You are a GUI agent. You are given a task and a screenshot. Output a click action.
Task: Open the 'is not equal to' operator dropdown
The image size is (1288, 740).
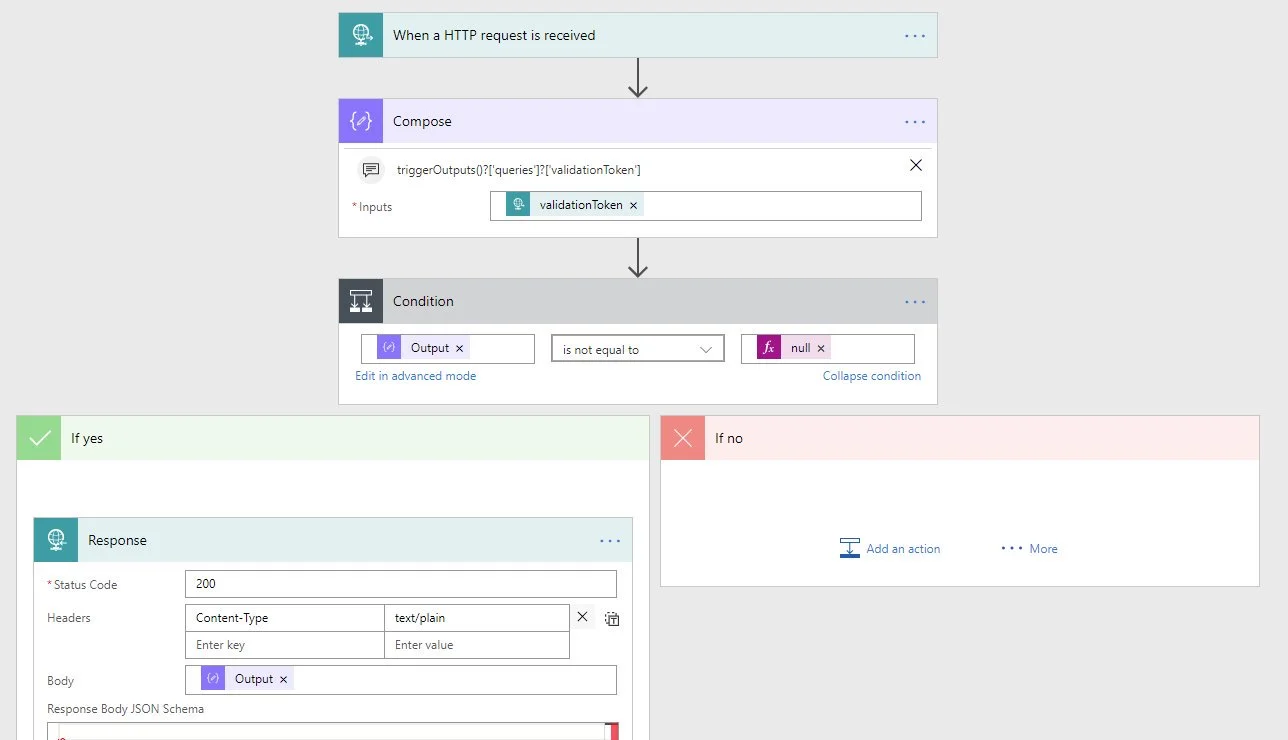coord(637,349)
